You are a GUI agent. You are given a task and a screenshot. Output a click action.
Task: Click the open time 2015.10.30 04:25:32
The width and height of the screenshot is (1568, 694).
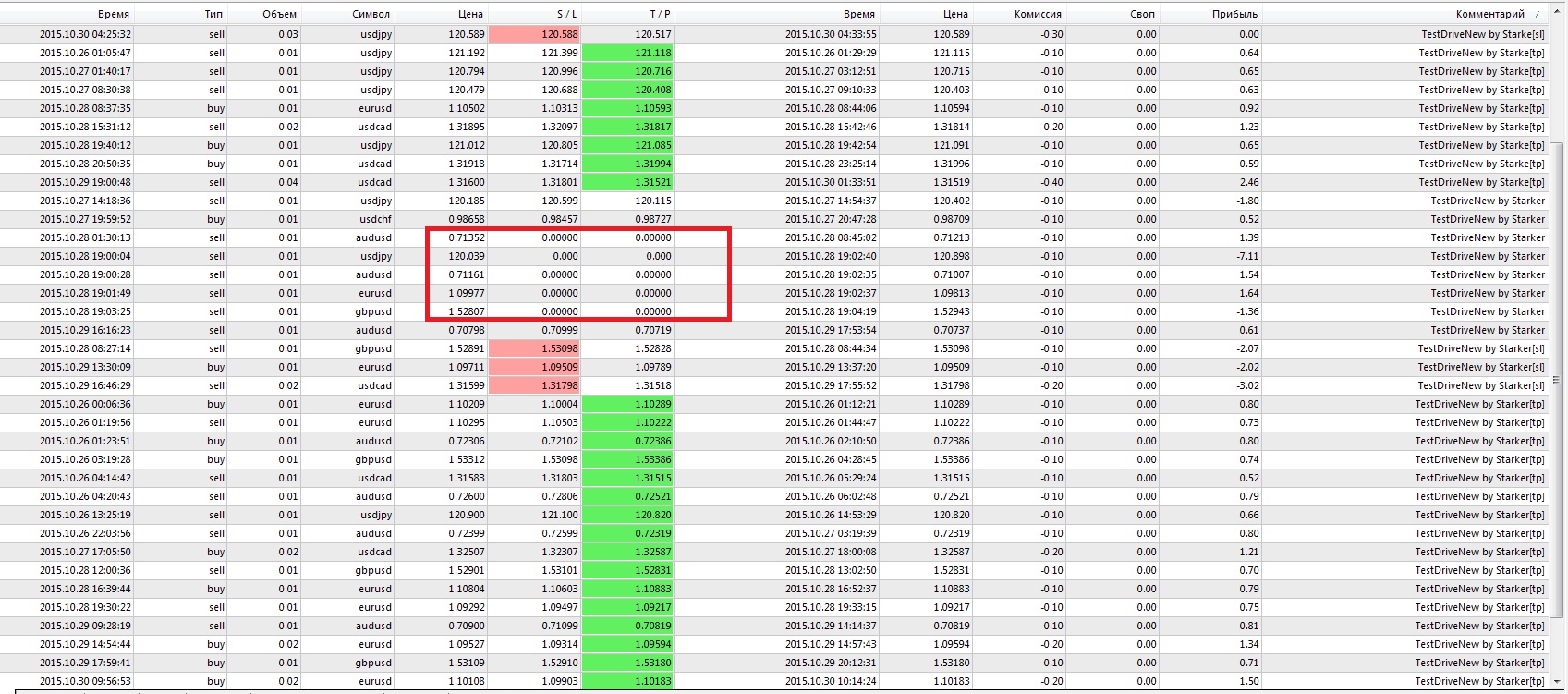(85, 34)
